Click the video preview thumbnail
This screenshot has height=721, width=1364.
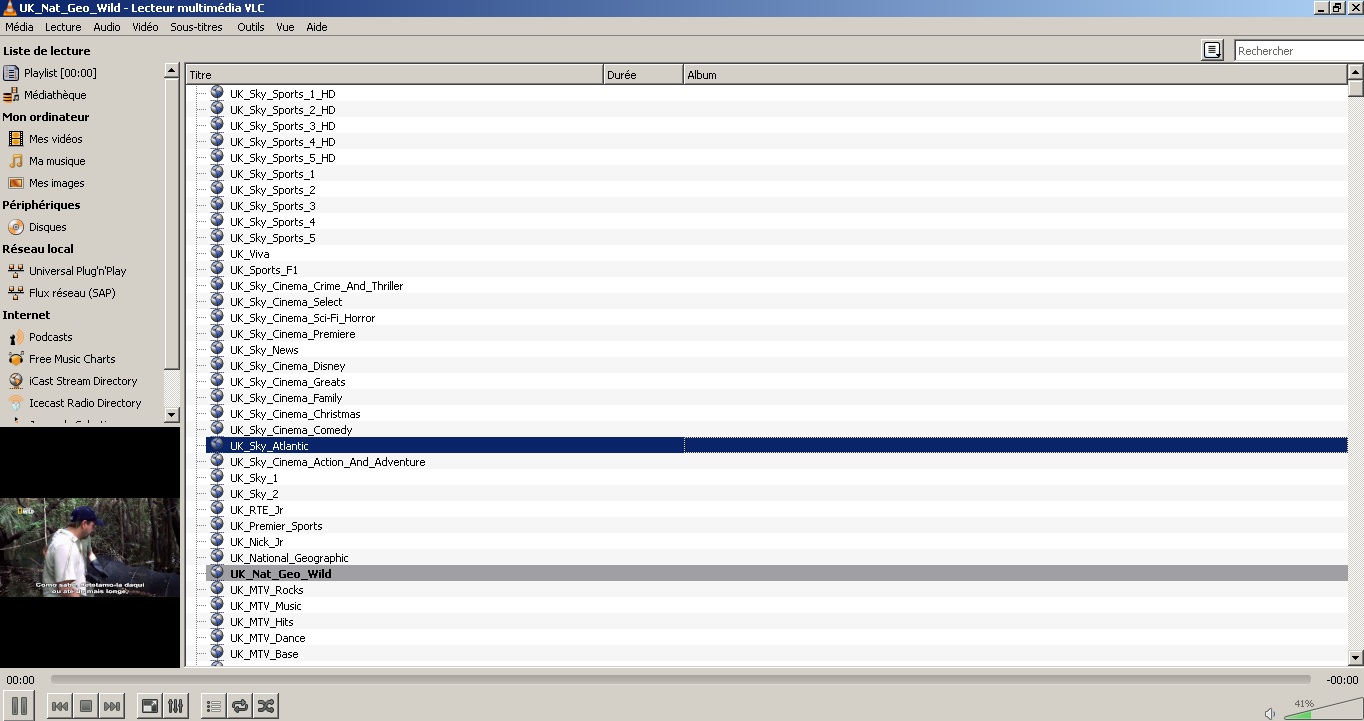click(x=90, y=547)
